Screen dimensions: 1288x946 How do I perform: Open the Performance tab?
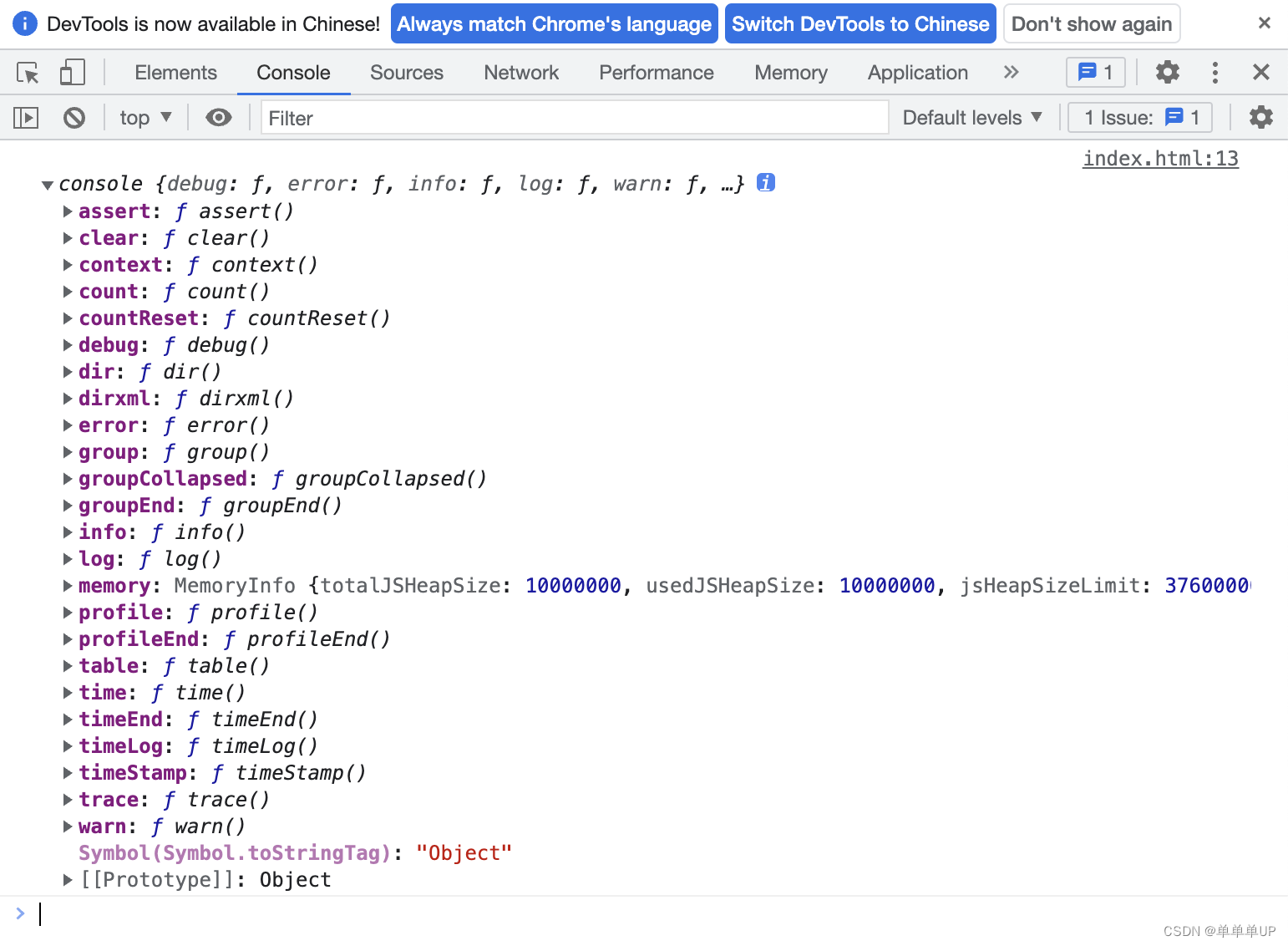(657, 73)
